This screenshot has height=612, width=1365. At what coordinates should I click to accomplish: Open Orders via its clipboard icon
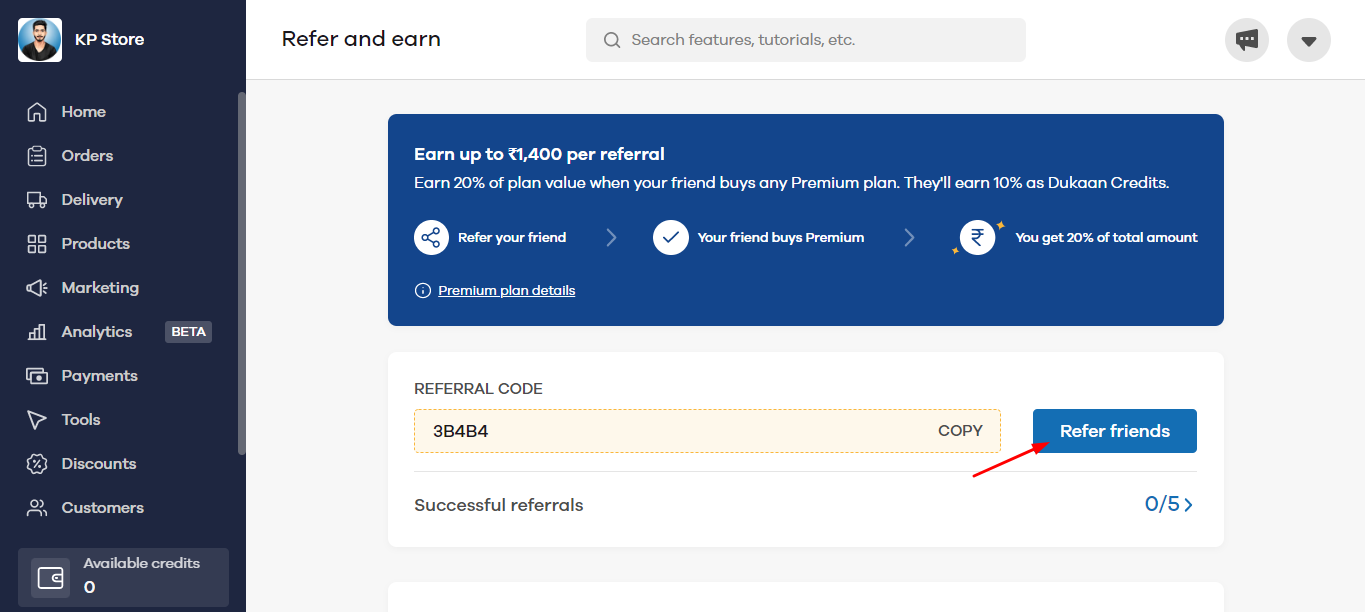(x=37, y=156)
